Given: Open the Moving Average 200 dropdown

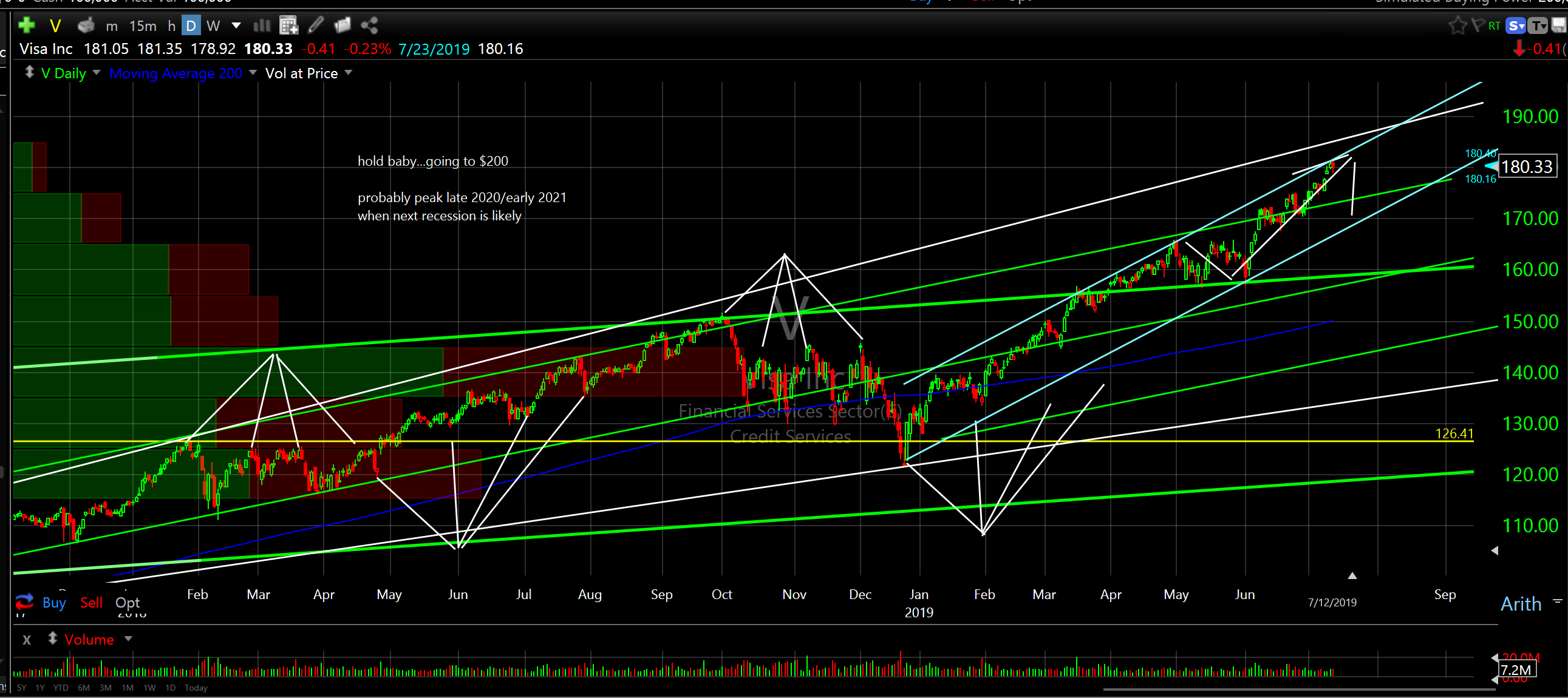Looking at the screenshot, I should 253,73.
